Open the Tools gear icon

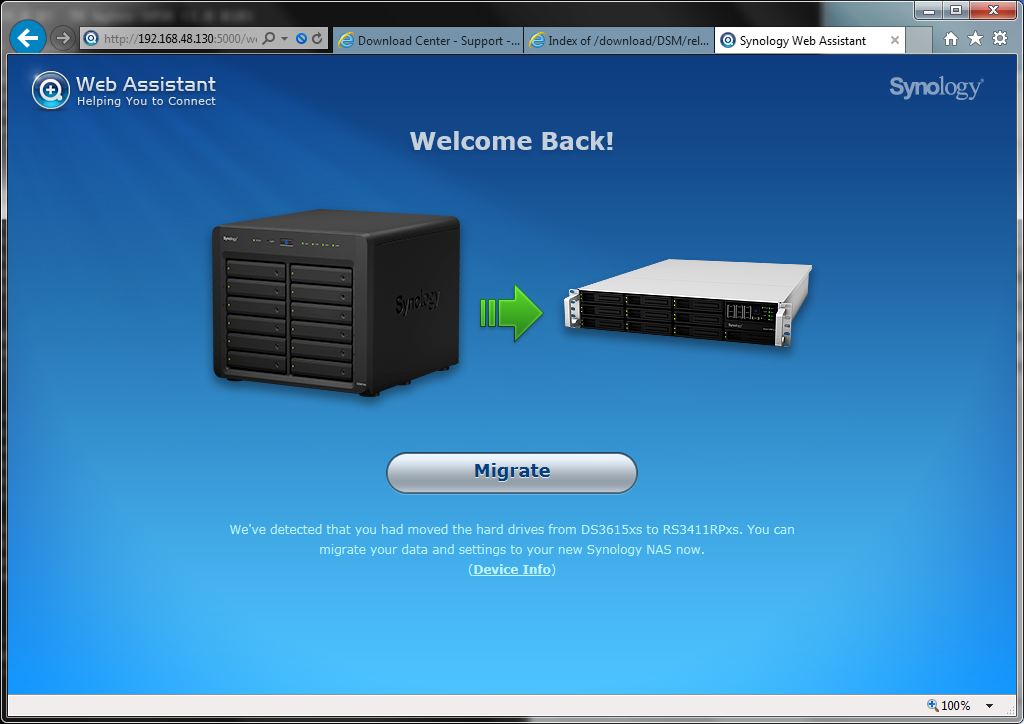coord(1000,39)
